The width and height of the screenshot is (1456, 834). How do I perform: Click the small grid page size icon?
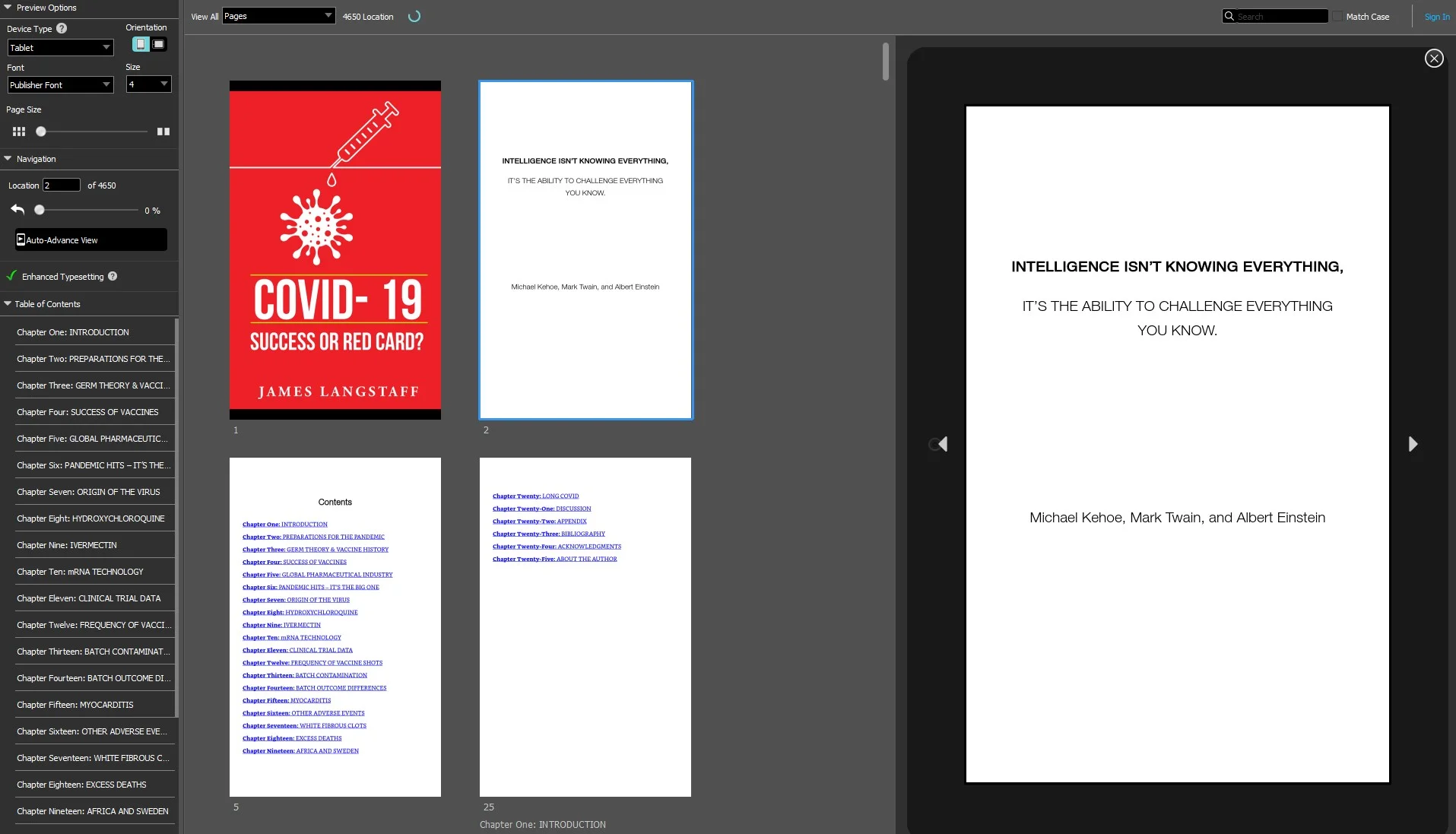[19, 132]
